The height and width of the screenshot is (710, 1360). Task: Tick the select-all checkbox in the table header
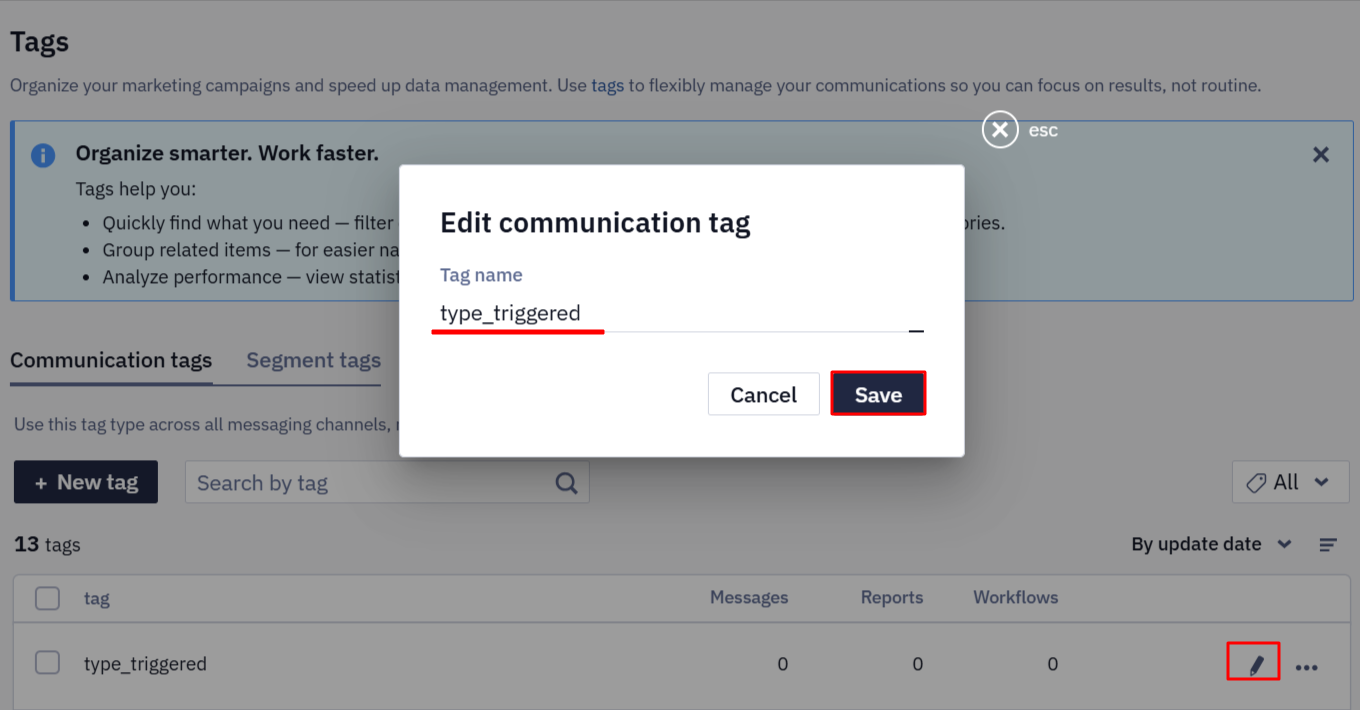47,598
